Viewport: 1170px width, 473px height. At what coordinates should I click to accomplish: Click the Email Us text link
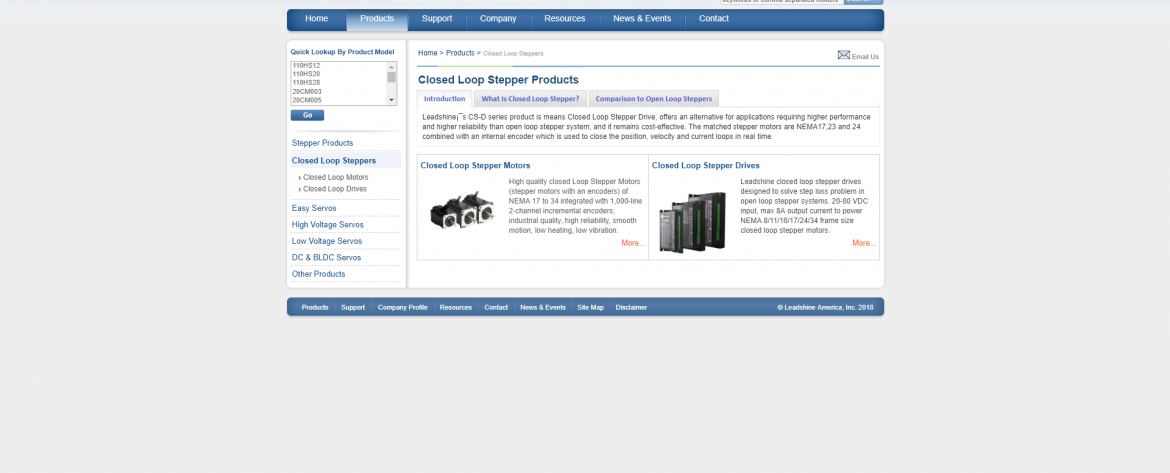pyautogui.click(x=865, y=57)
